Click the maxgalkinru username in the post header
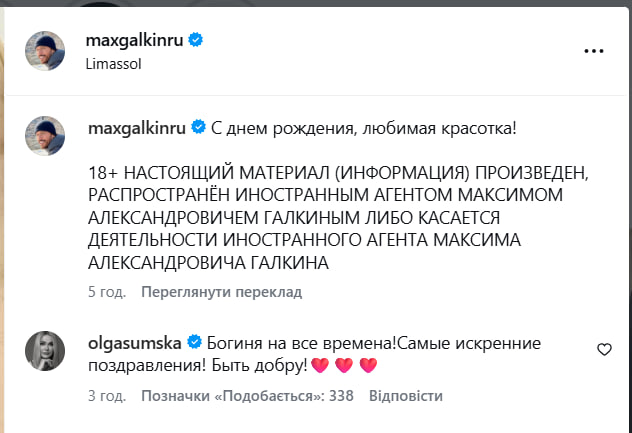 point(137,40)
